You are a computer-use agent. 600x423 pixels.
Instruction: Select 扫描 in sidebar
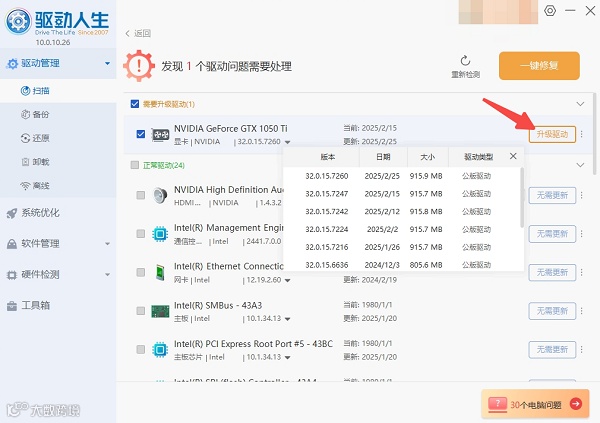58,91
